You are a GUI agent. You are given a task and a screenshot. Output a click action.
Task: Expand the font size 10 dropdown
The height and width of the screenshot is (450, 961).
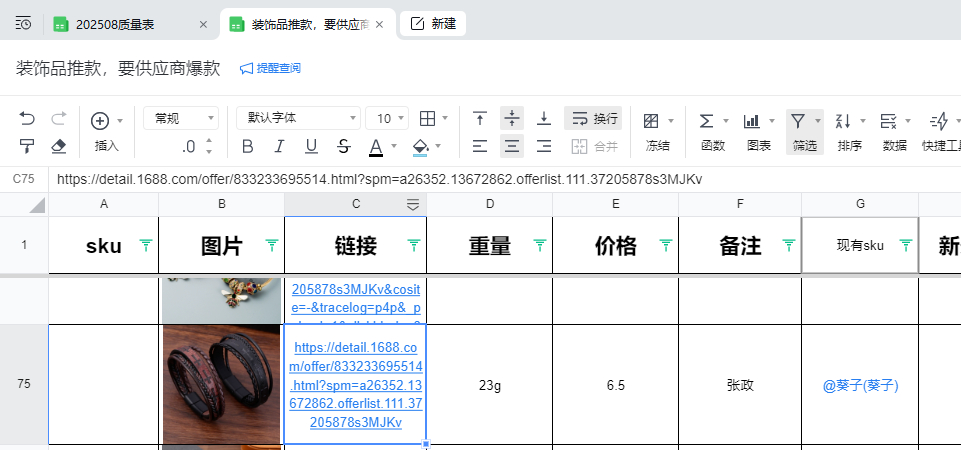387,118
